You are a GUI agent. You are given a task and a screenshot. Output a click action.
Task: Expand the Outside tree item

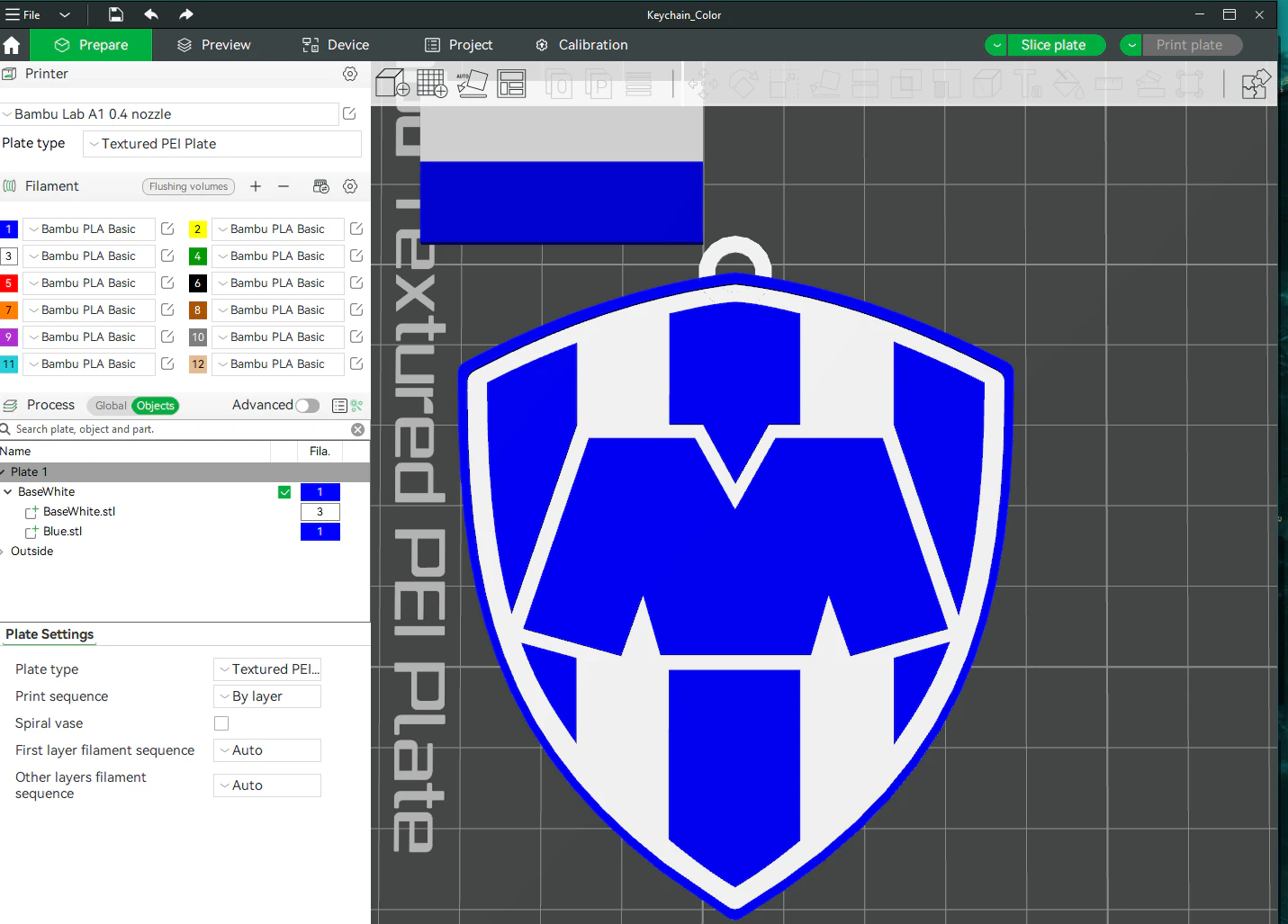click(x=3, y=552)
